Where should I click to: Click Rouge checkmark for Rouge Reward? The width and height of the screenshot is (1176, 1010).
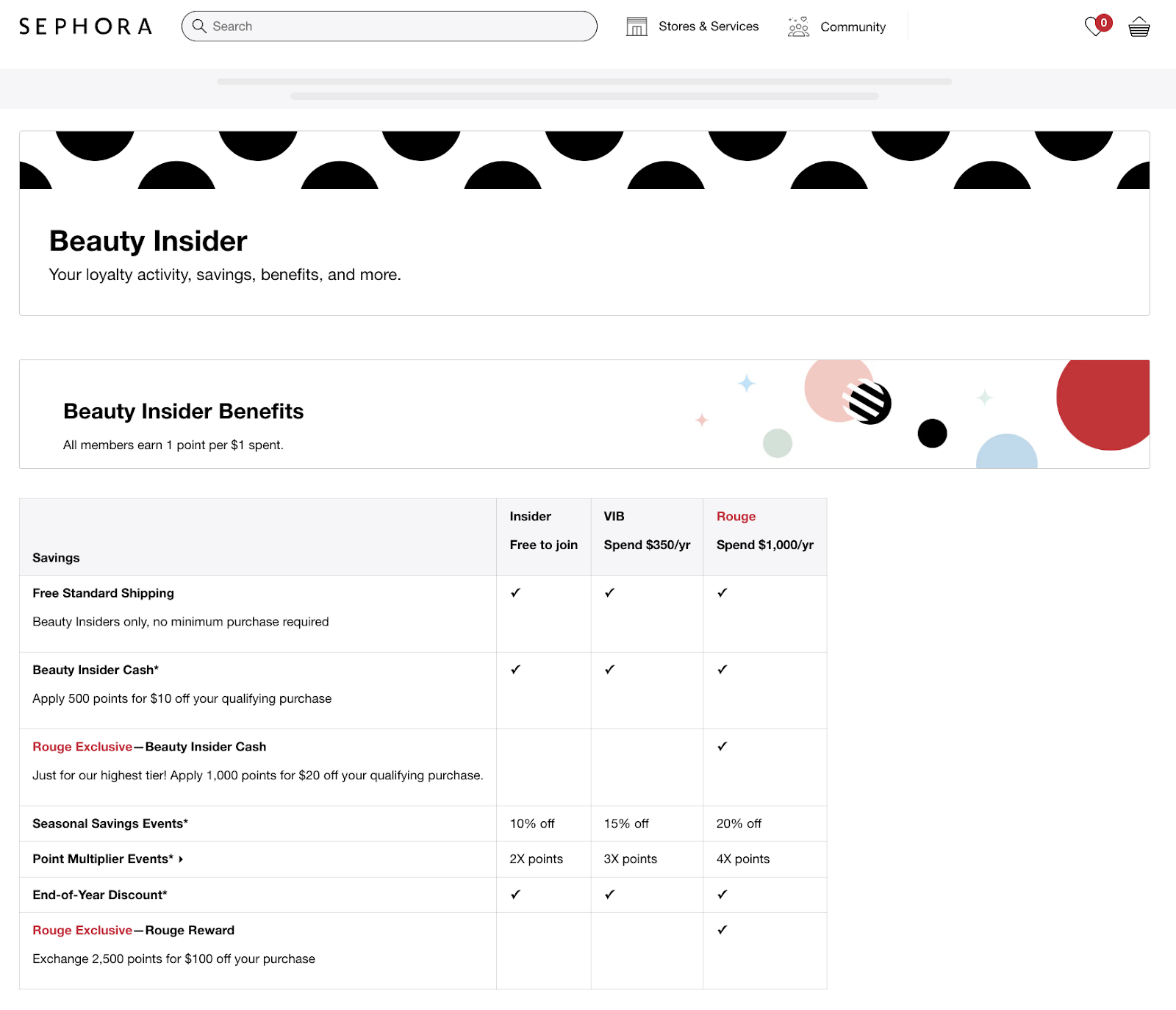723,930
